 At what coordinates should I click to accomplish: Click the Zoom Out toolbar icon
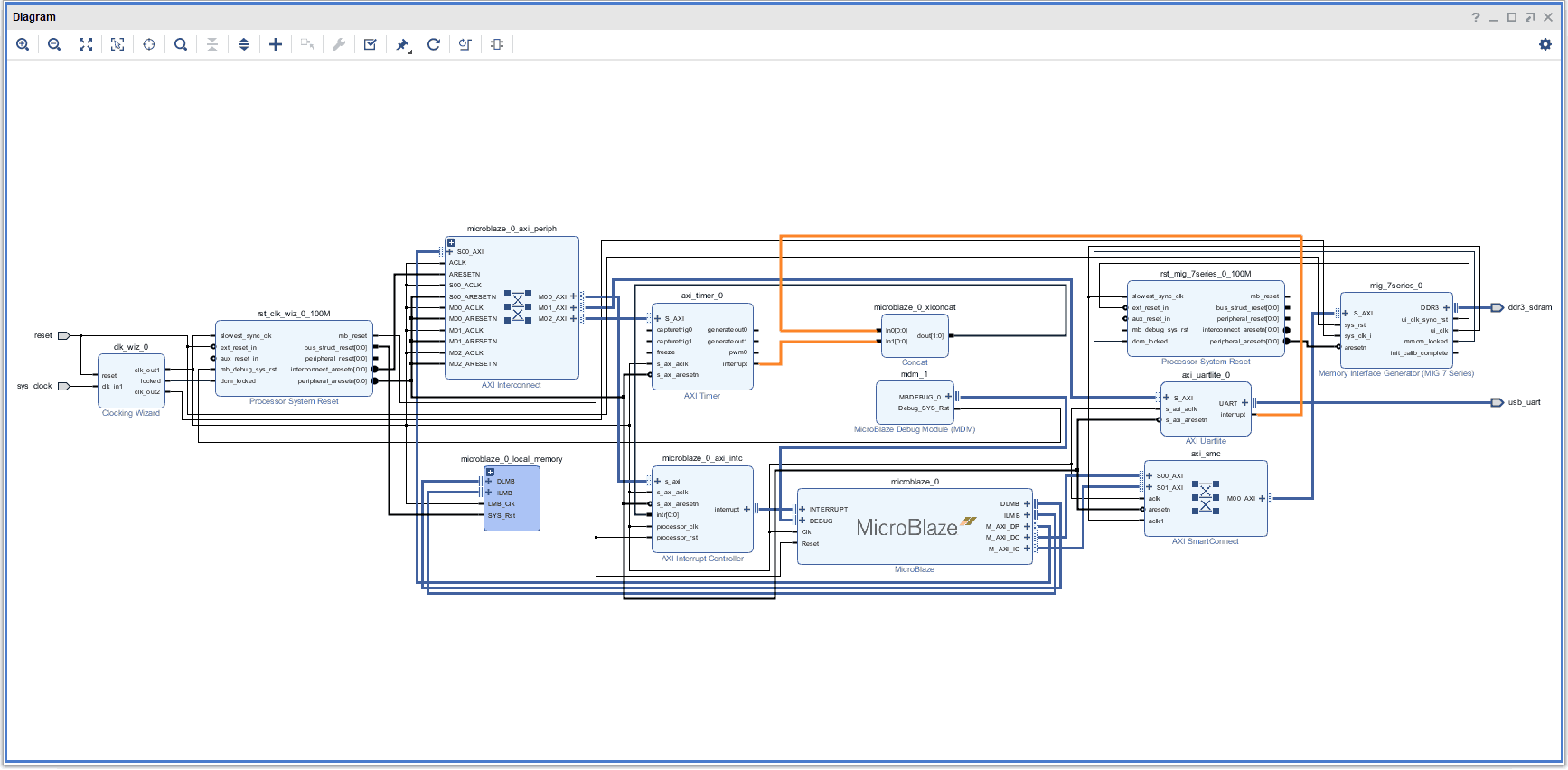[54, 44]
